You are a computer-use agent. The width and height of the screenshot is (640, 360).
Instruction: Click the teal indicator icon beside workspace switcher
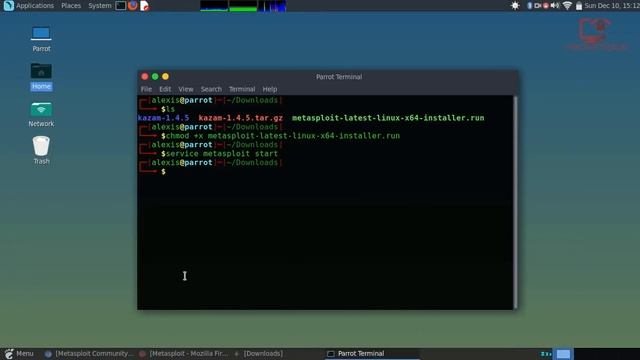click(546, 354)
